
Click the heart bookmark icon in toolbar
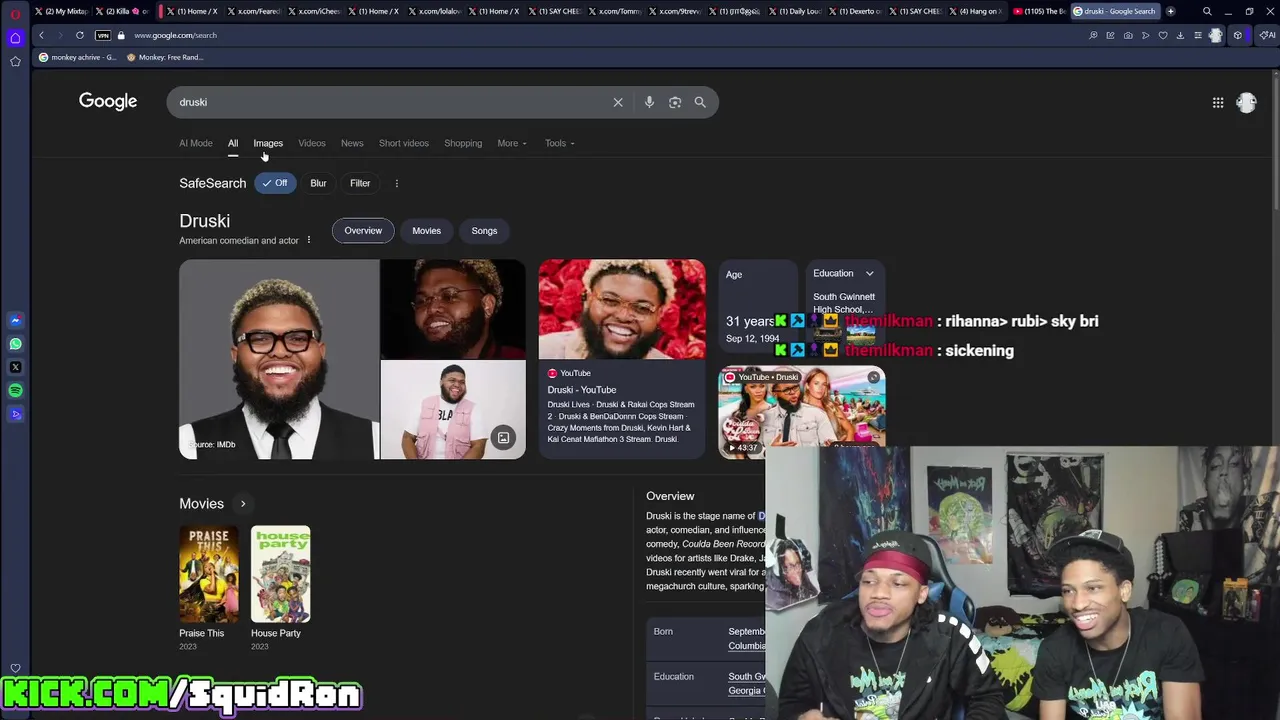click(1163, 35)
